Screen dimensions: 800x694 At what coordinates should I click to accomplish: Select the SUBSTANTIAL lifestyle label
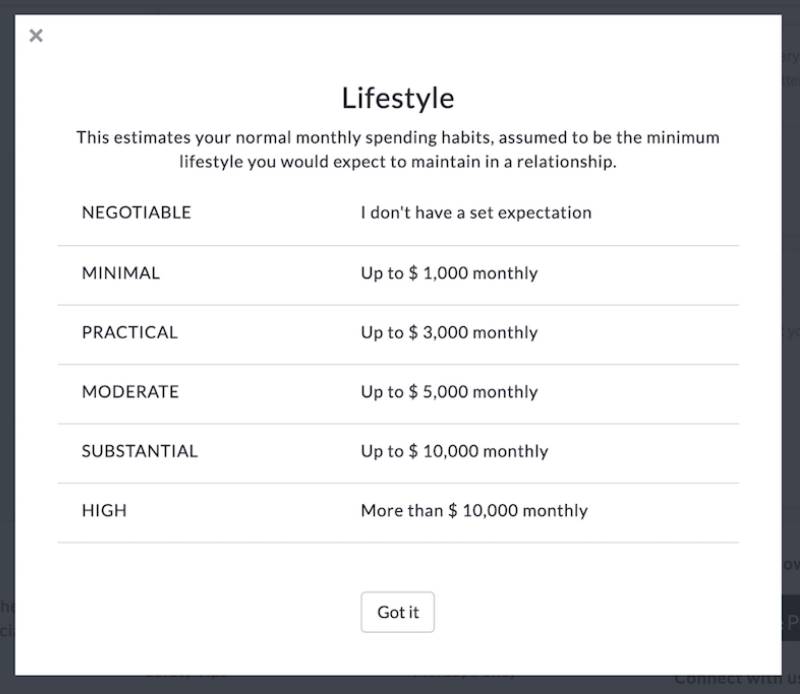click(140, 451)
